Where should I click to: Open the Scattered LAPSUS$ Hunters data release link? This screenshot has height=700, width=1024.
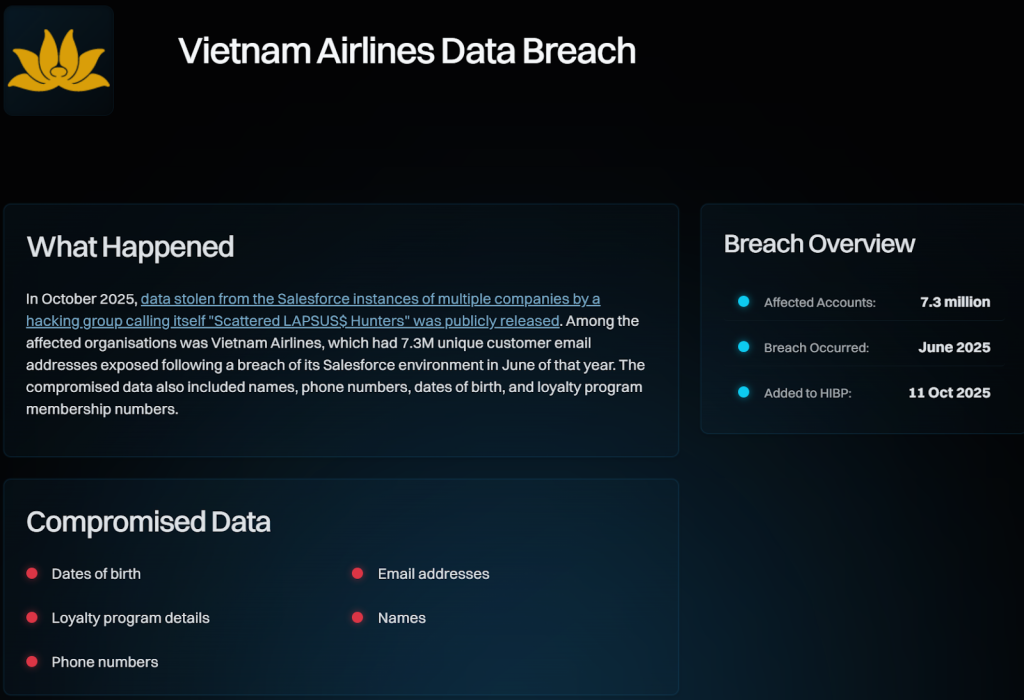313,310
